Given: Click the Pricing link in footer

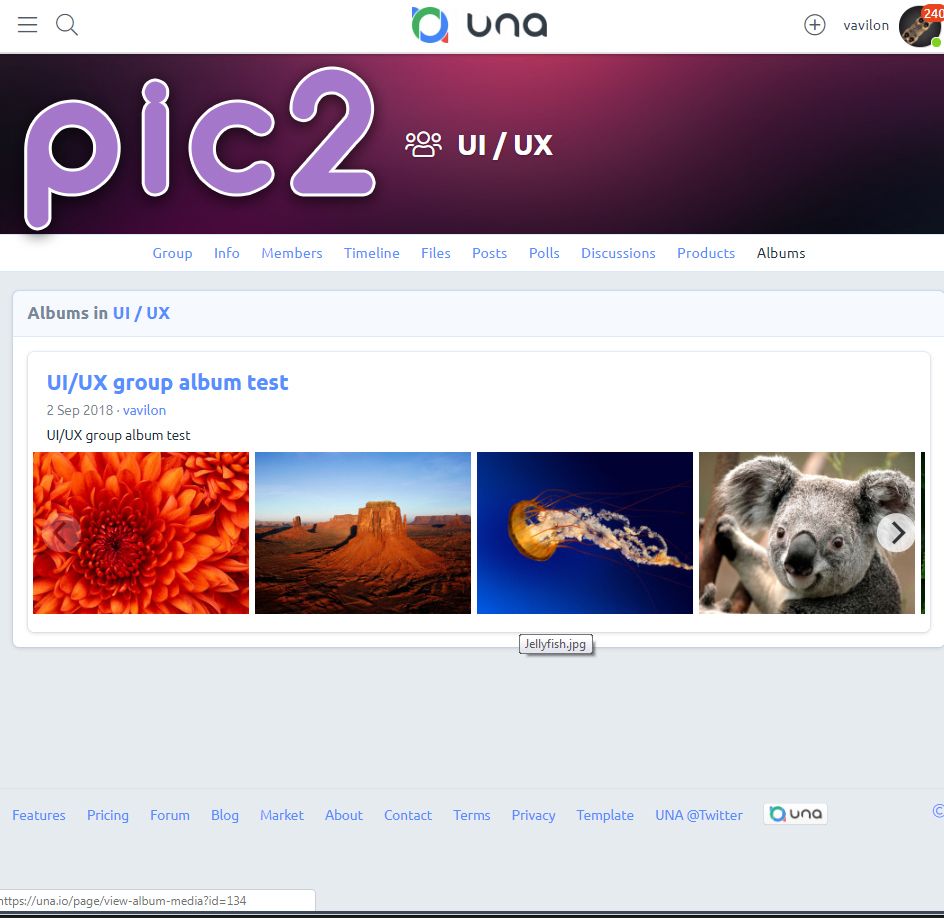Looking at the screenshot, I should click(108, 815).
